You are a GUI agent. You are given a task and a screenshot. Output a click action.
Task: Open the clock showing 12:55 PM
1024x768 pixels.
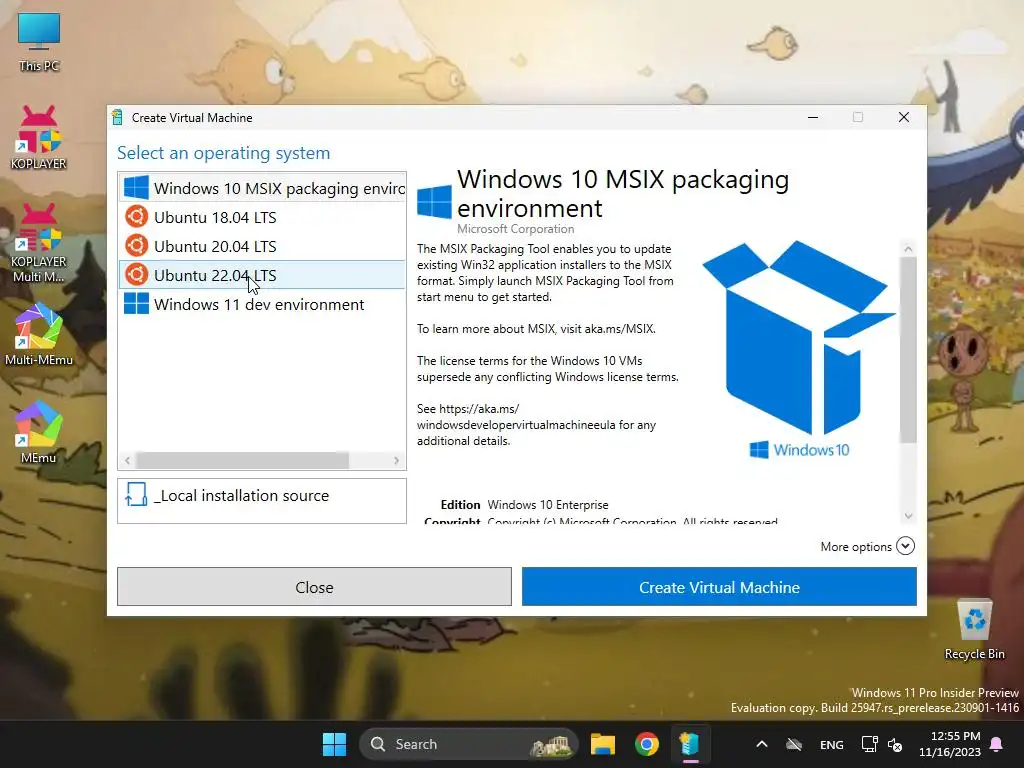coord(950,744)
